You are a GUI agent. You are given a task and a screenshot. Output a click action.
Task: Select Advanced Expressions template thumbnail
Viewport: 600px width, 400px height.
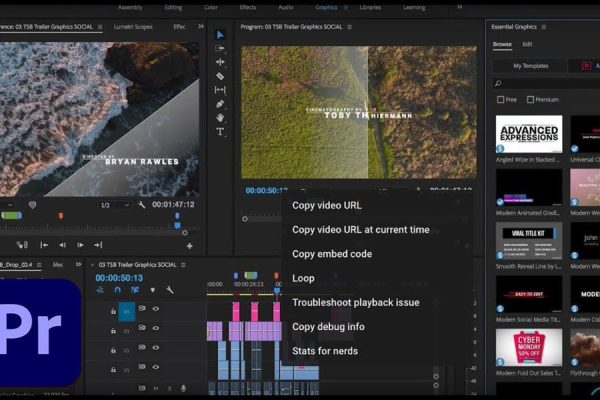(x=529, y=133)
